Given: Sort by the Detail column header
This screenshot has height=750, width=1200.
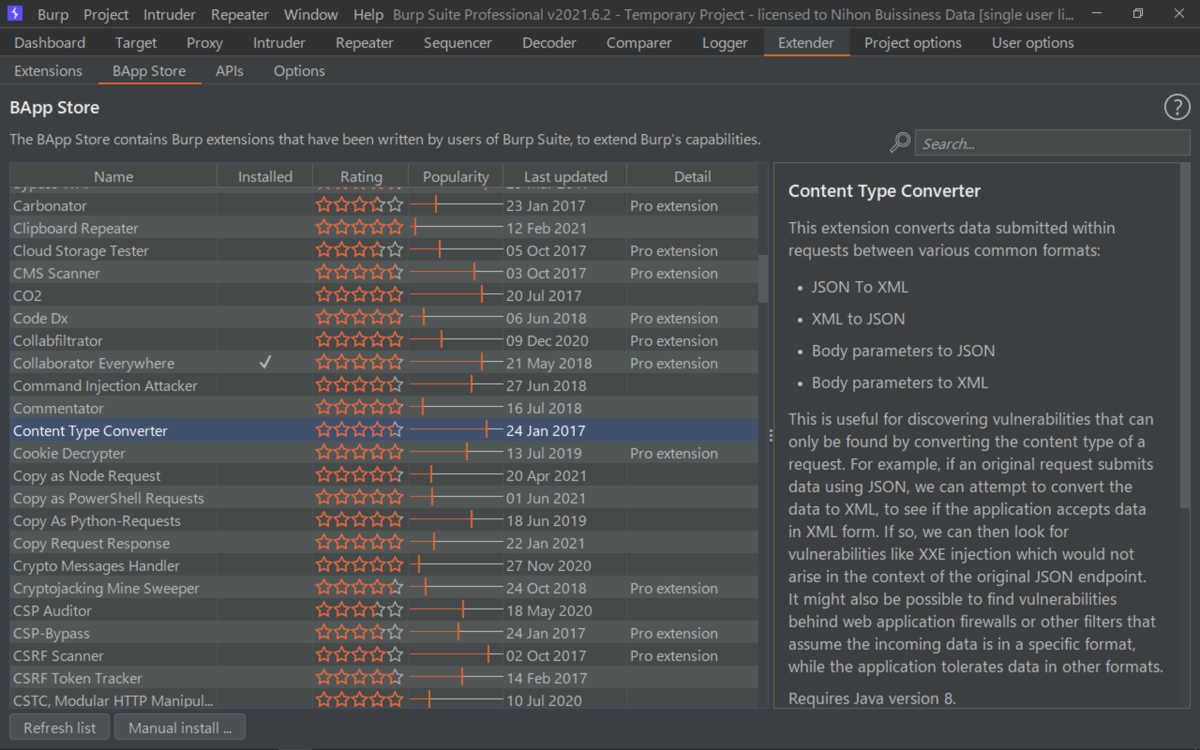Looking at the screenshot, I should coord(693,176).
